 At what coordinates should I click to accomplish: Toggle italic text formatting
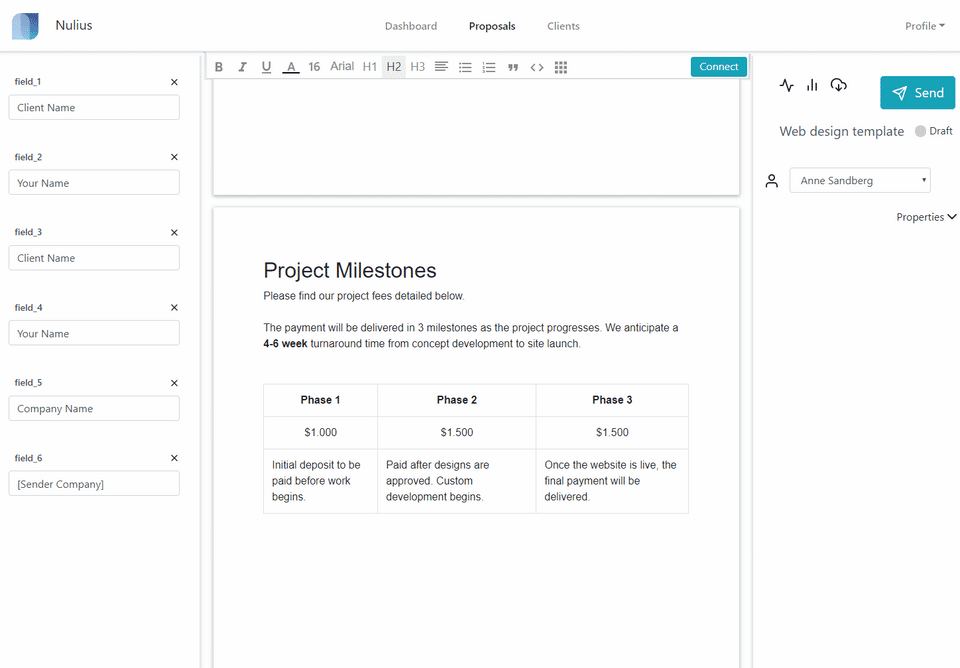[x=242, y=67]
